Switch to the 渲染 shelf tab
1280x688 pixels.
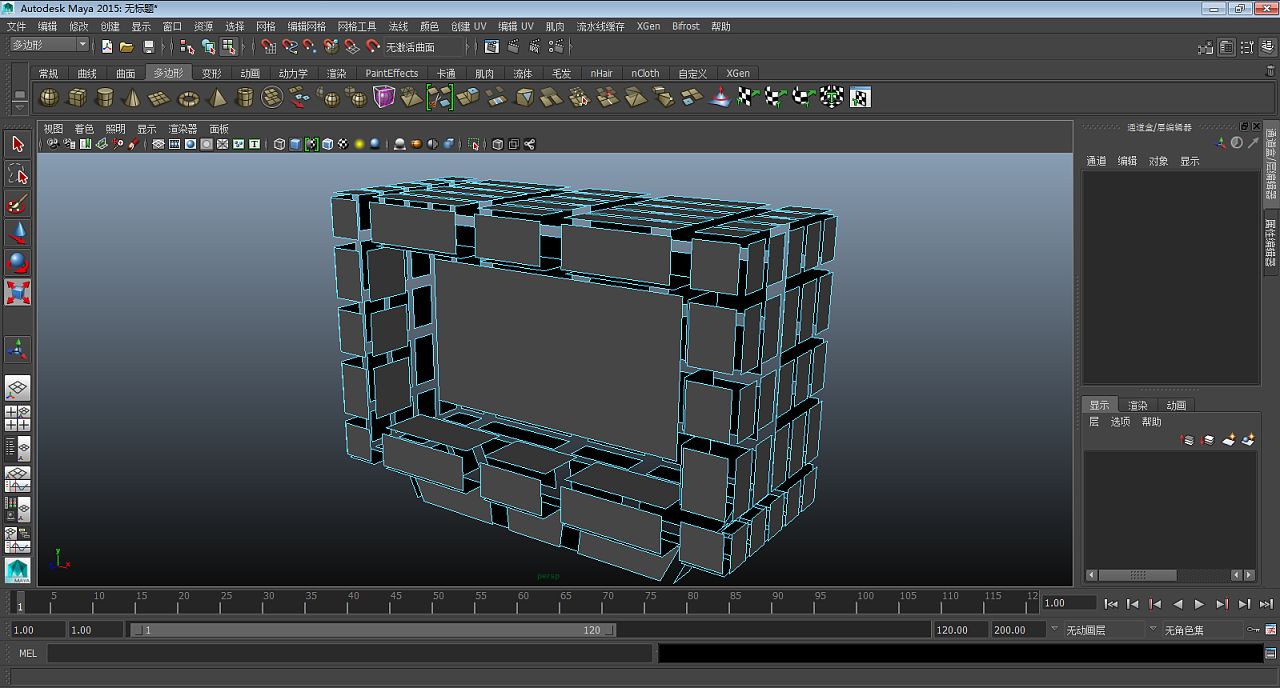click(x=336, y=73)
